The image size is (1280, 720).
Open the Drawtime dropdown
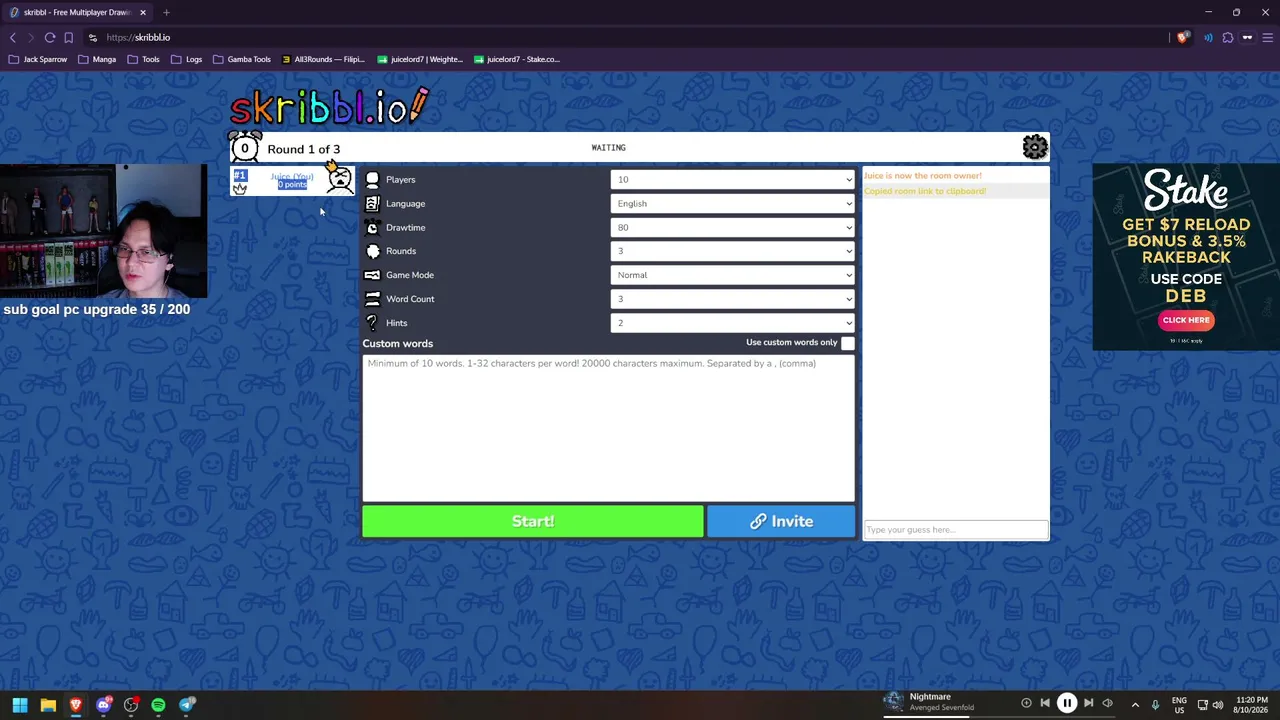[733, 228]
